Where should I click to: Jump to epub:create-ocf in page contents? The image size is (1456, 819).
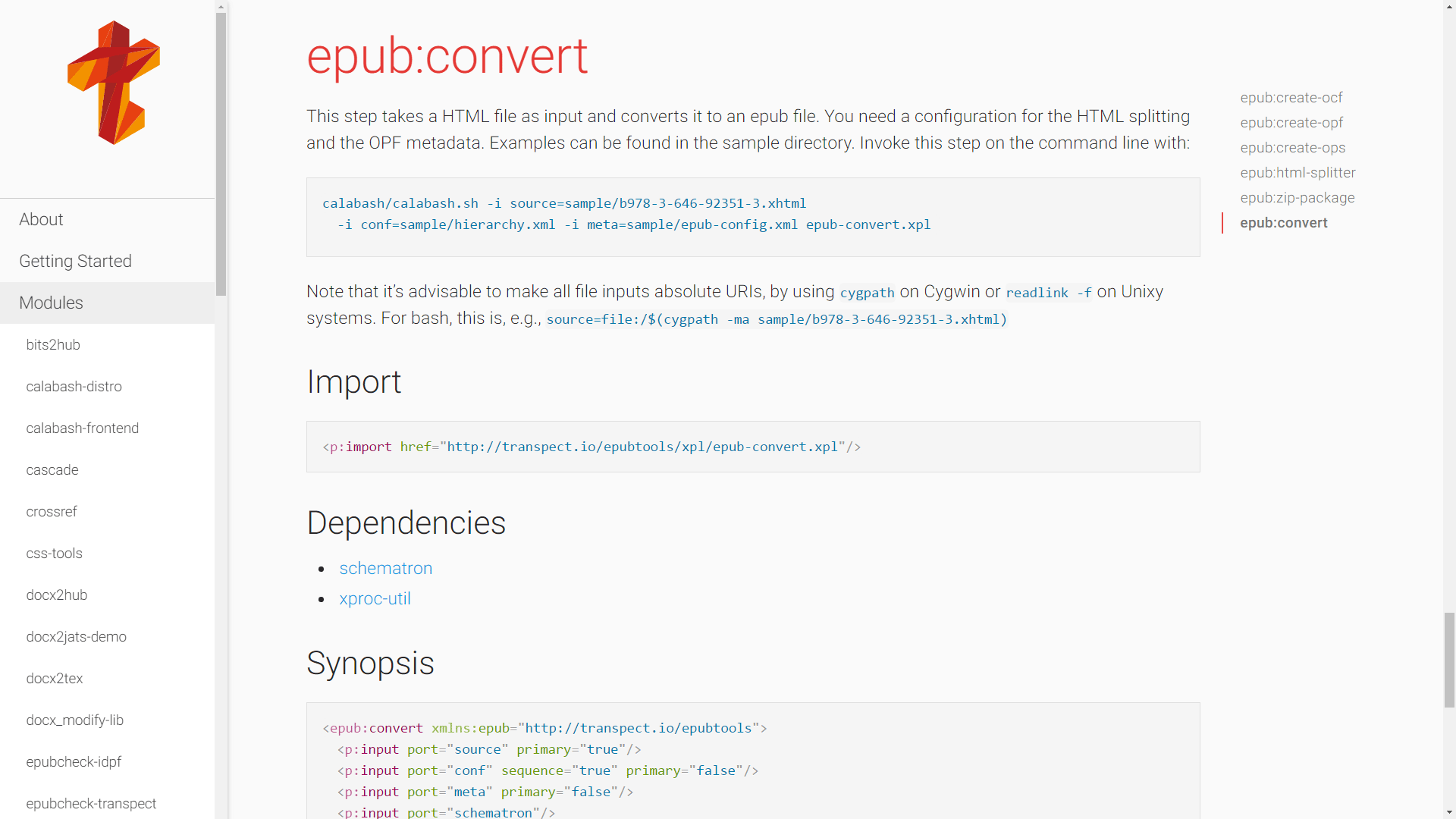click(x=1291, y=98)
